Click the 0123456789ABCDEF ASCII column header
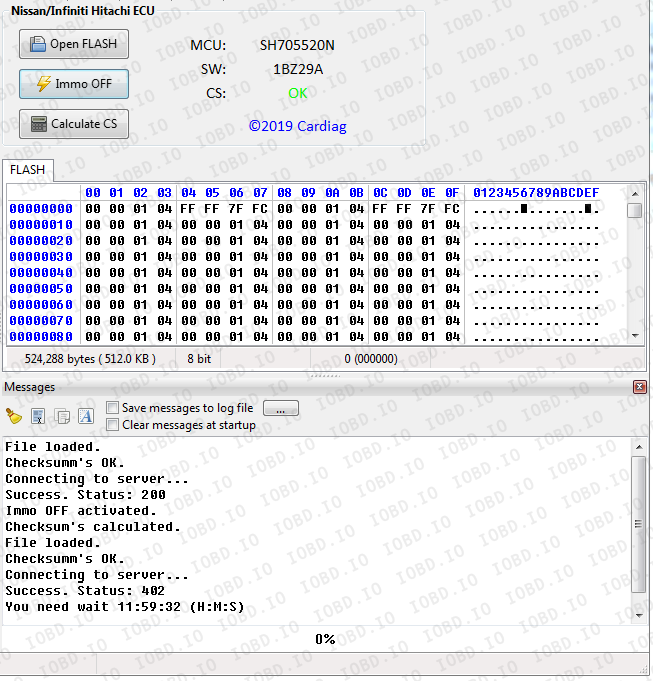The image size is (653, 681). [x=536, y=192]
